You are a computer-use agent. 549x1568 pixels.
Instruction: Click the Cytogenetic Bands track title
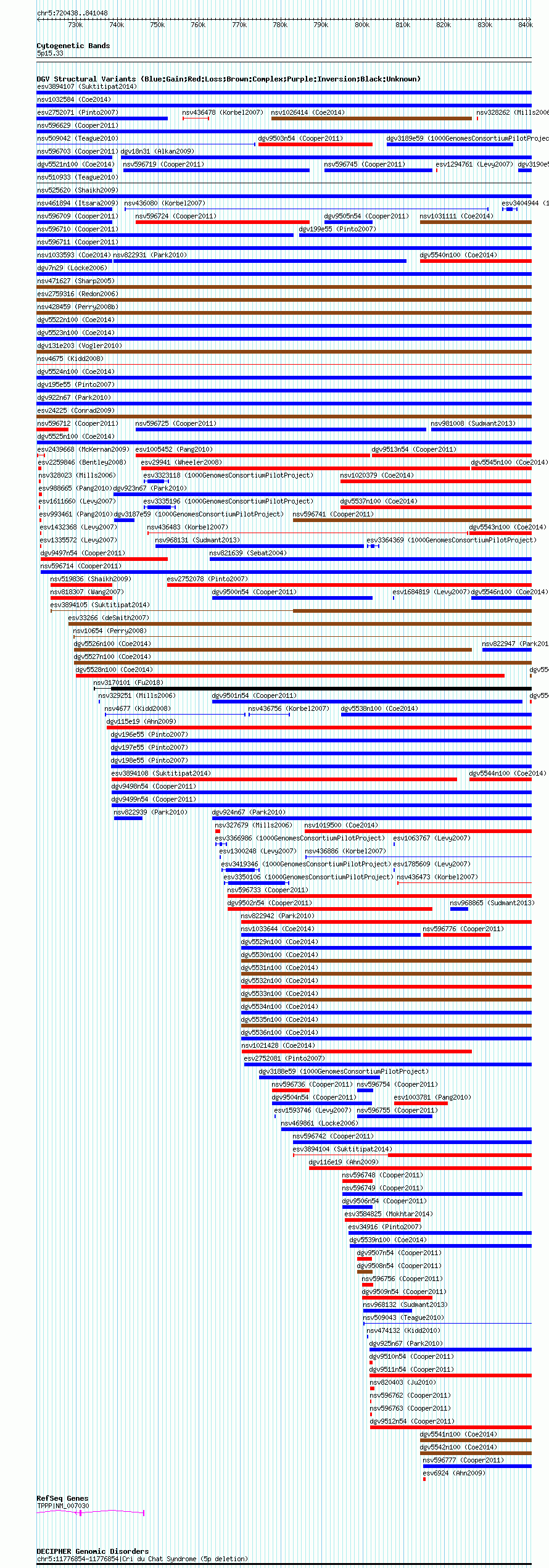tap(73, 46)
